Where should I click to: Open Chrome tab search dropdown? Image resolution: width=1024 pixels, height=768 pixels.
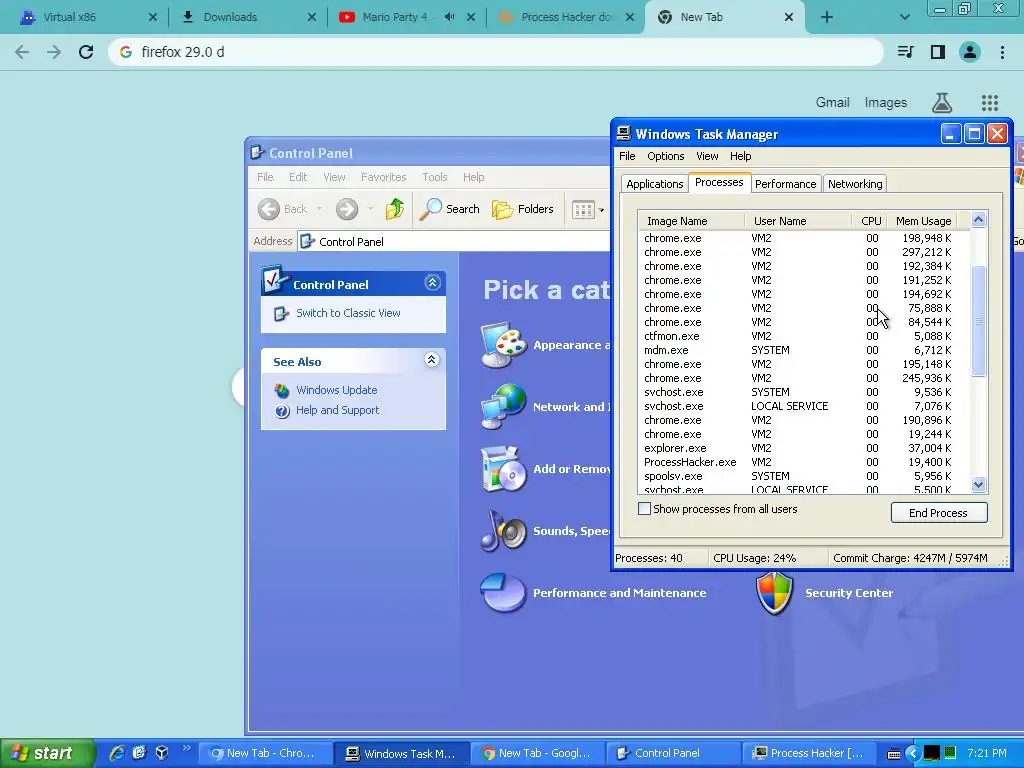(904, 17)
